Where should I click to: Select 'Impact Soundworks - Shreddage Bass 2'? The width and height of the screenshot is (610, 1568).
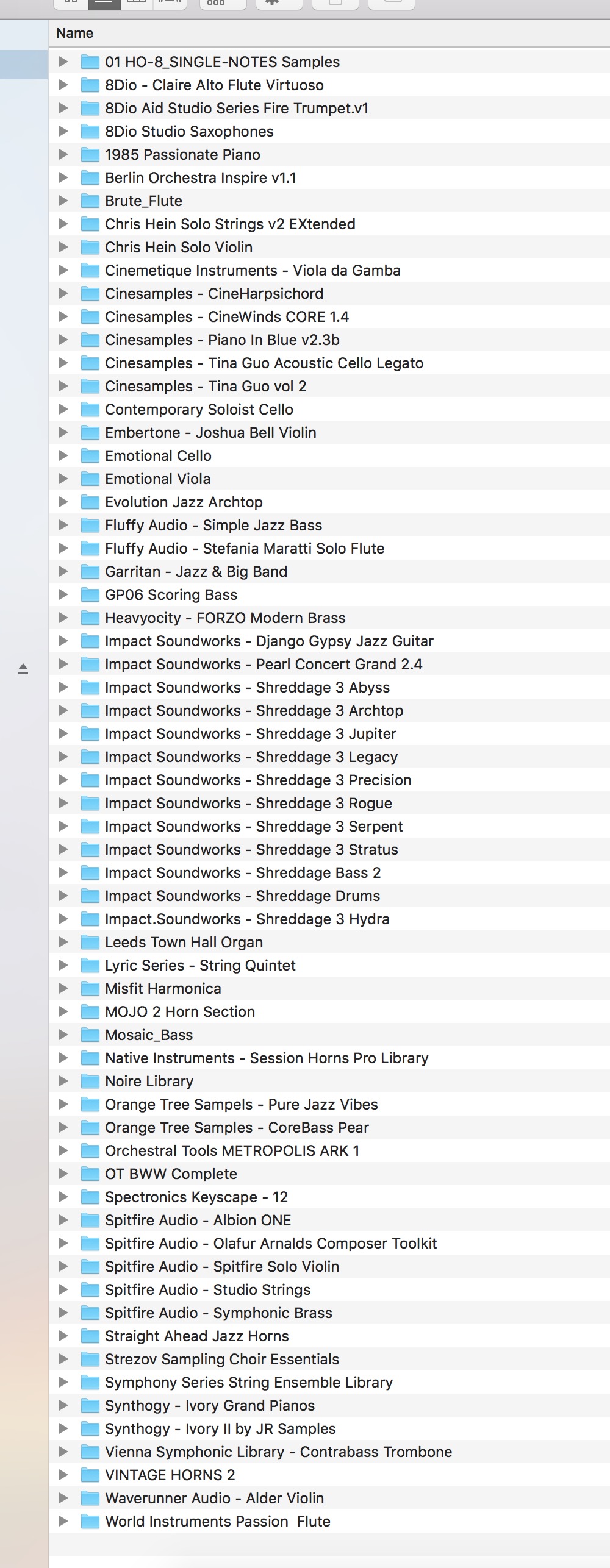[x=329, y=872]
